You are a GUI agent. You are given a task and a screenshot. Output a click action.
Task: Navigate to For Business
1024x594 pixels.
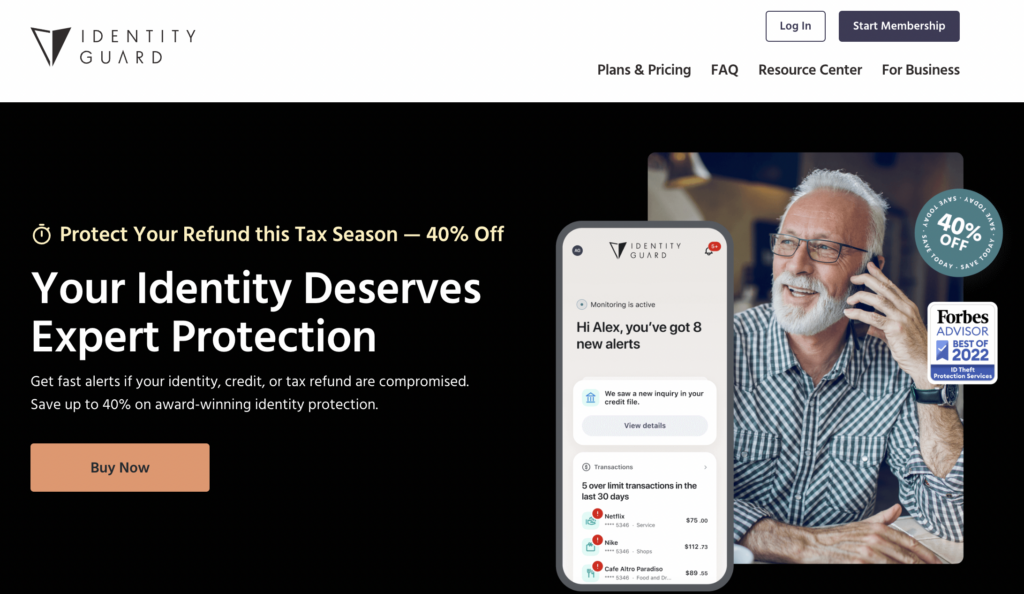921,70
